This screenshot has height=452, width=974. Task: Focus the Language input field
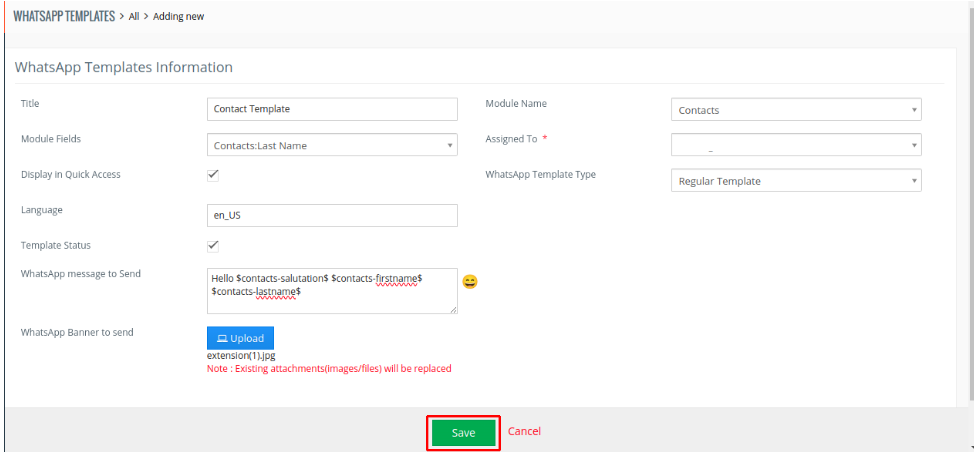pyautogui.click(x=332, y=215)
